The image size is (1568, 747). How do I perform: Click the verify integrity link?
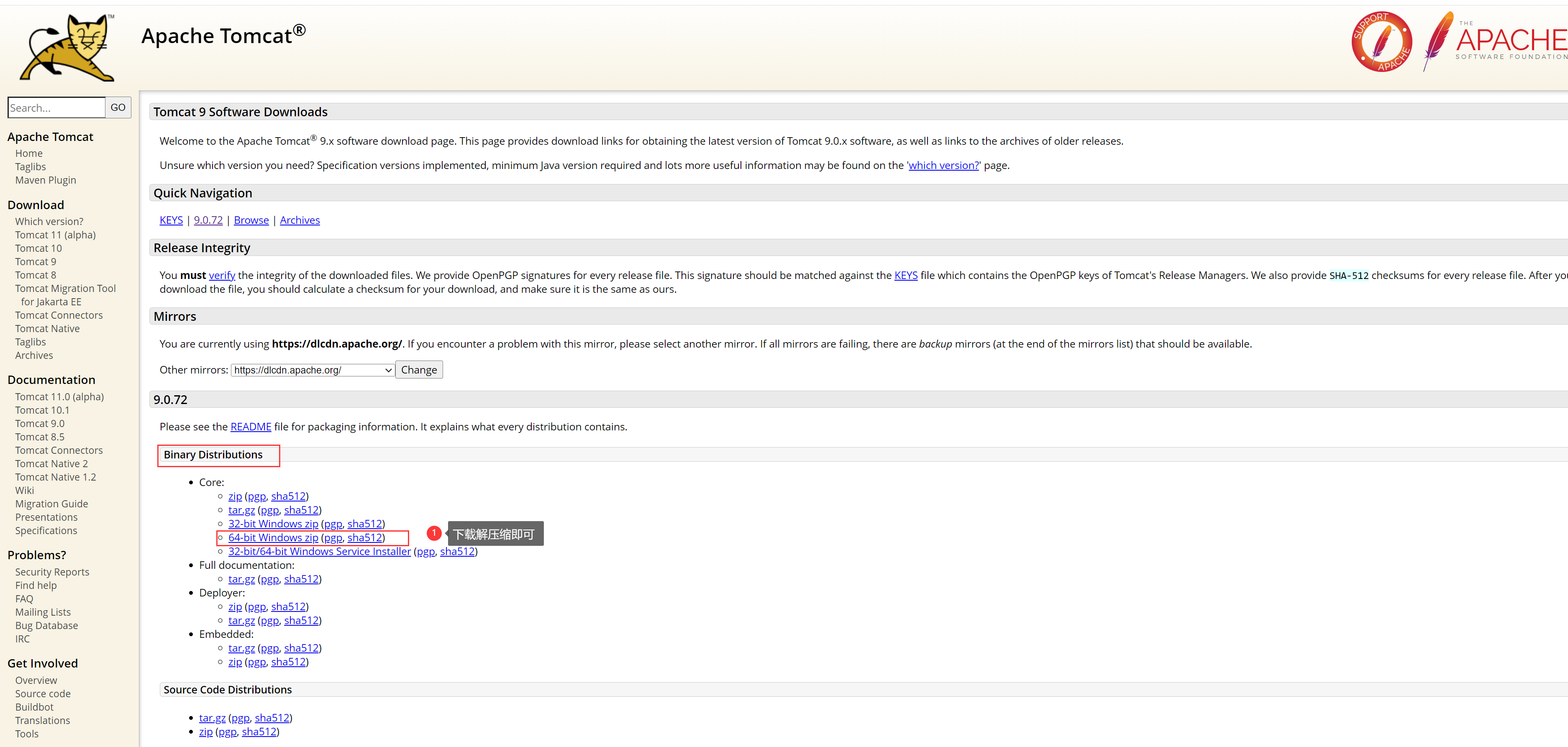click(222, 276)
